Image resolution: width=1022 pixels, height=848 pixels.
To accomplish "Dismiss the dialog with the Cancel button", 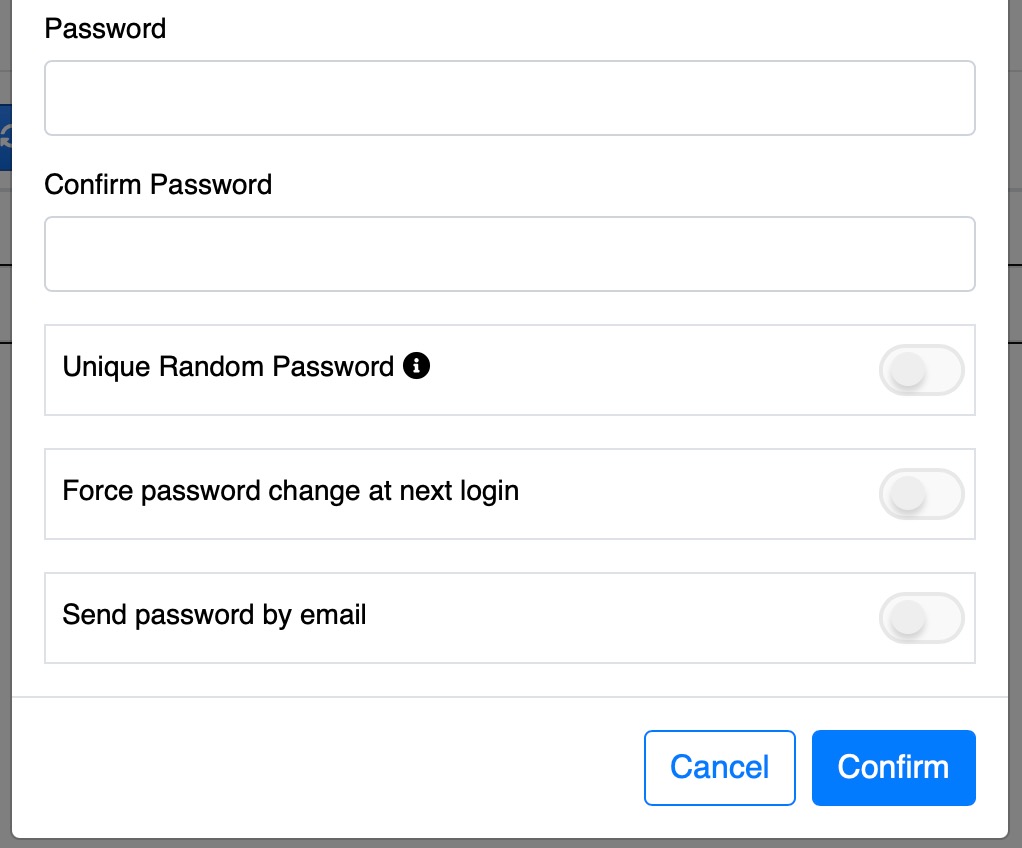I will click(x=720, y=768).
